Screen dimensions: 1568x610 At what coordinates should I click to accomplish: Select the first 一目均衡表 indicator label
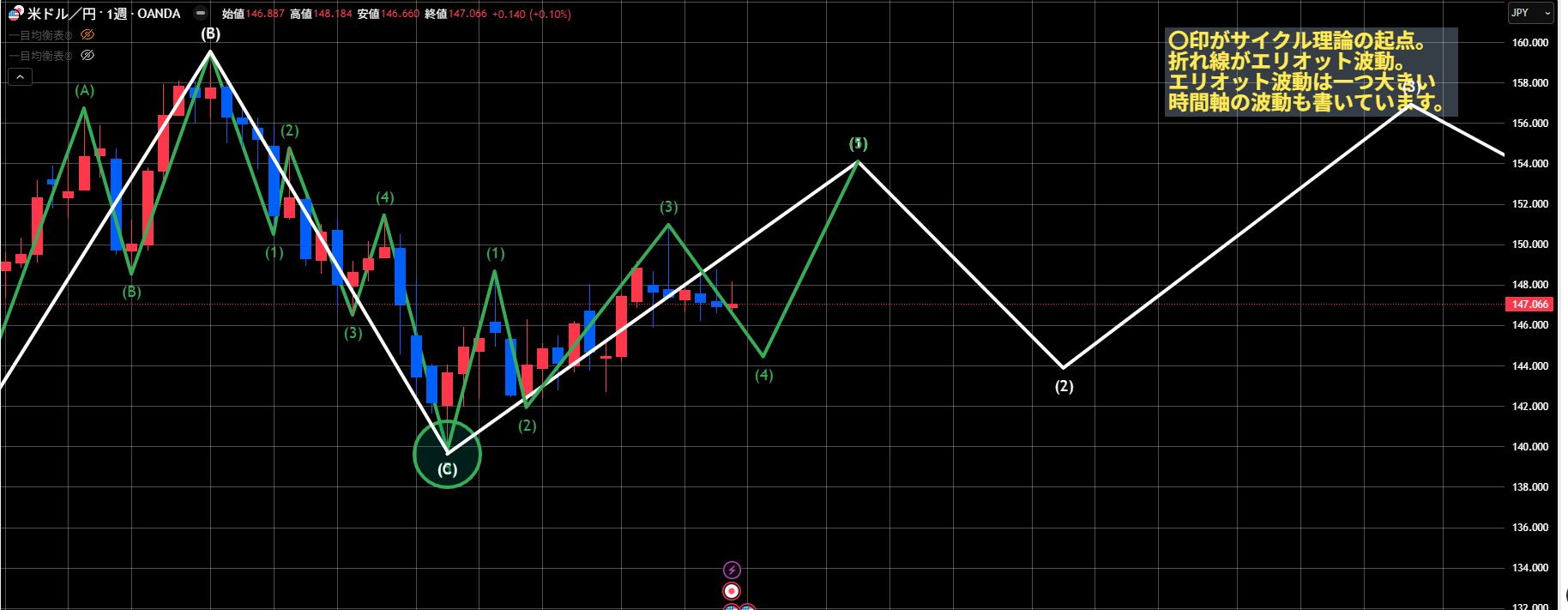(41, 35)
